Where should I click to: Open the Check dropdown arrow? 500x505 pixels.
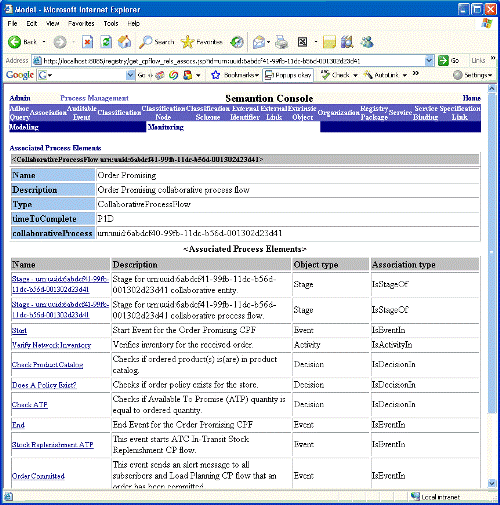355,75
